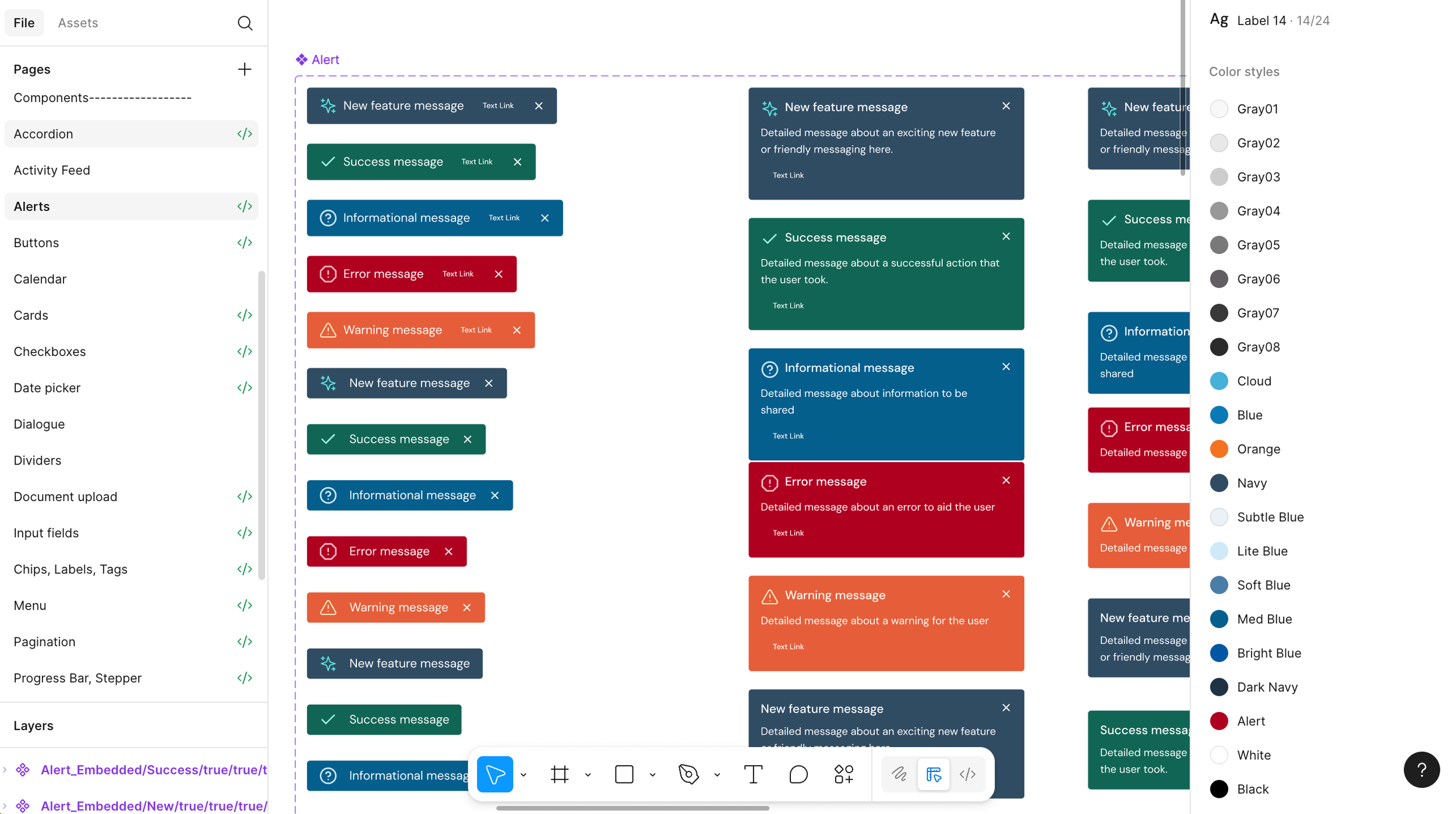Image resolution: width=1456 pixels, height=814 pixels.
Task: Open the Buttons page
Action: 36,242
